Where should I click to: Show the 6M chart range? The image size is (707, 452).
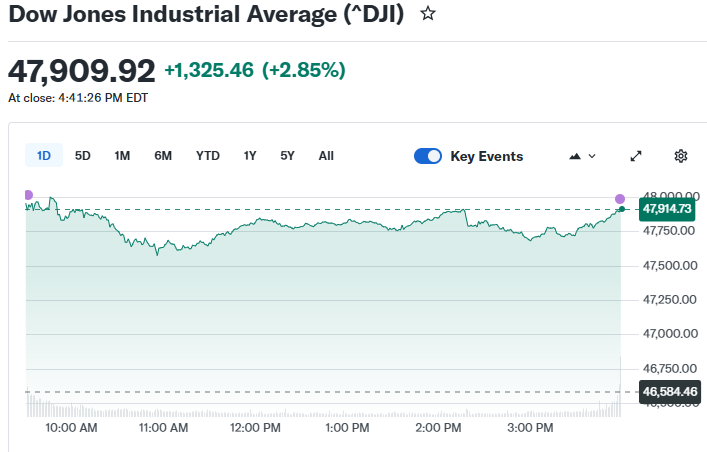[x=163, y=156]
